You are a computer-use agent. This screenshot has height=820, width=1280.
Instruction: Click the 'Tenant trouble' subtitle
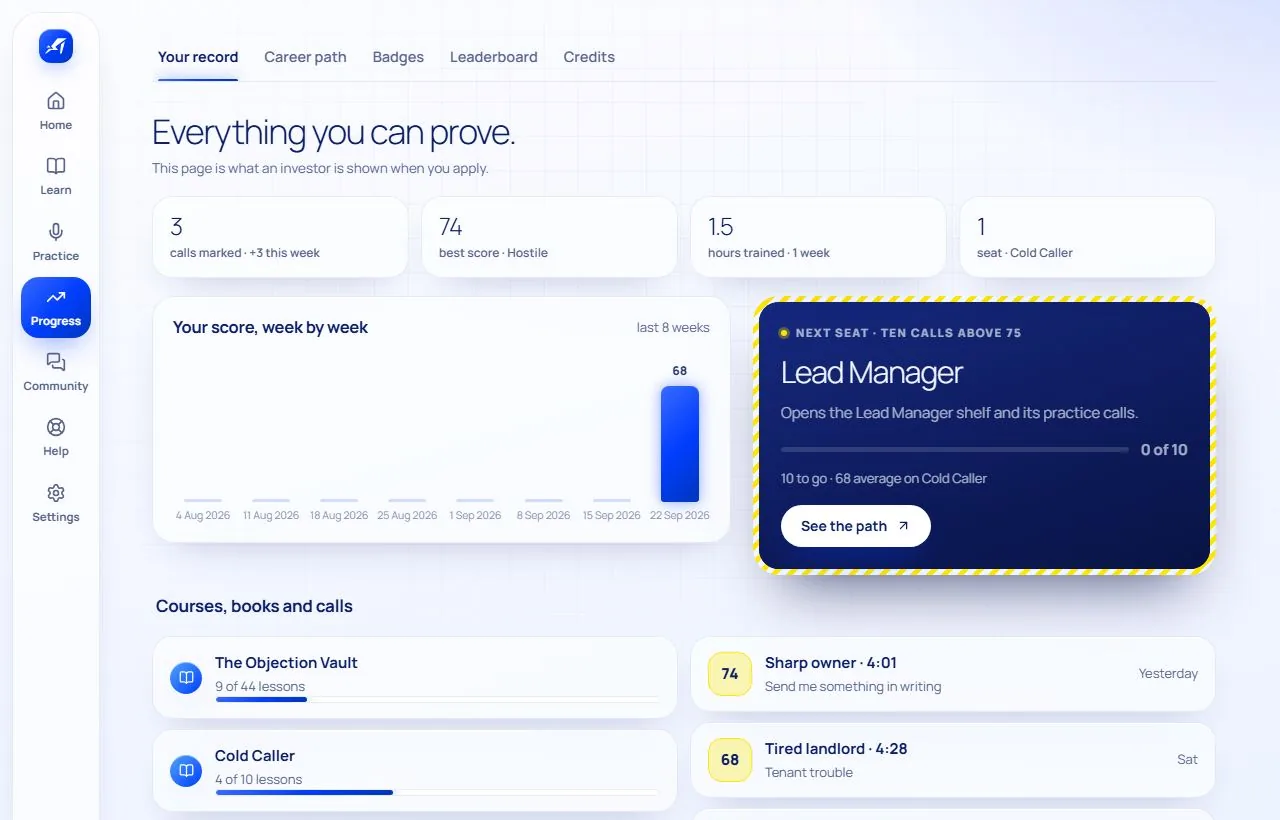pyautogui.click(x=809, y=772)
